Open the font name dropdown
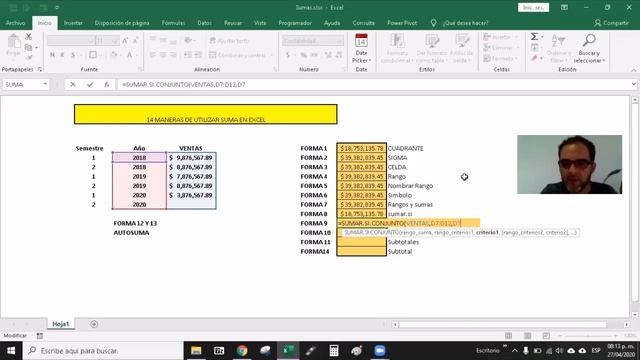The height and width of the screenshot is (360, 640). [91, 41]
